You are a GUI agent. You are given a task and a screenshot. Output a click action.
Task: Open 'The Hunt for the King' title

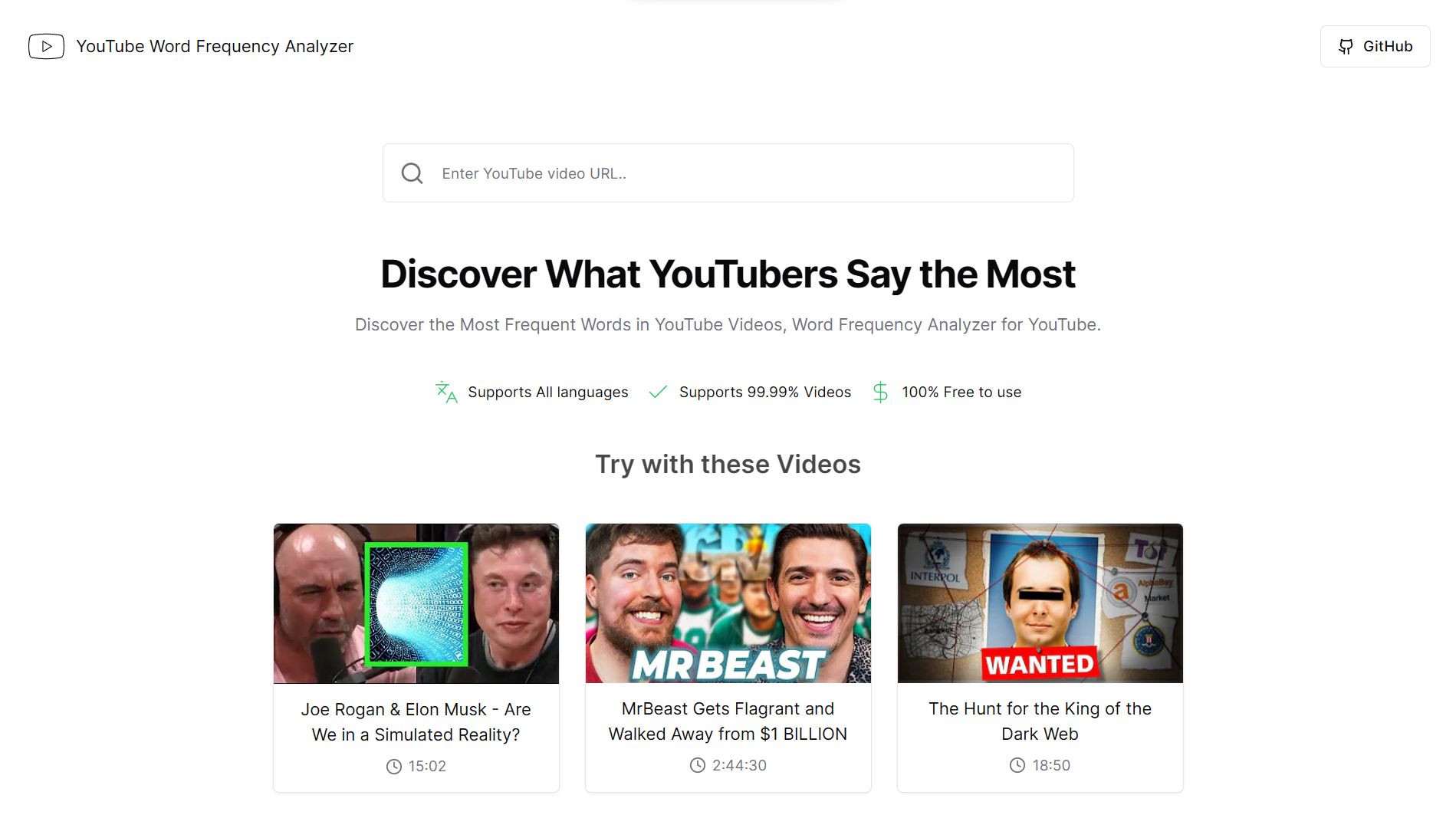[1040, 721]
